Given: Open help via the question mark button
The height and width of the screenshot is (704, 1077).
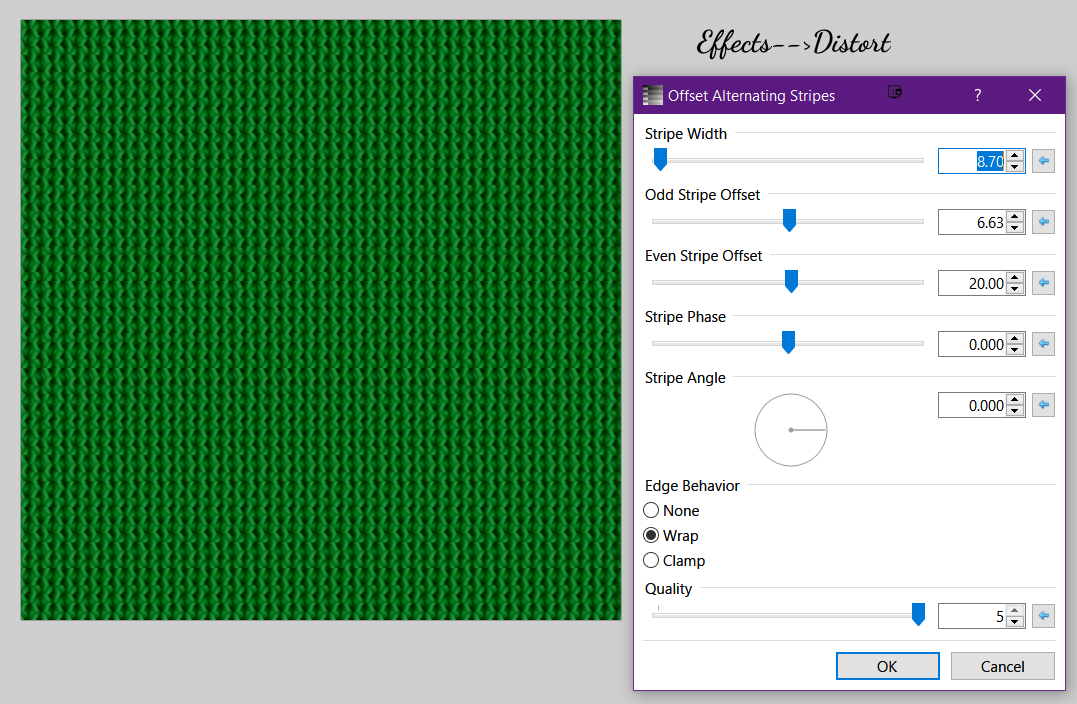Looking at the screenshot, I should click(977, 95).
